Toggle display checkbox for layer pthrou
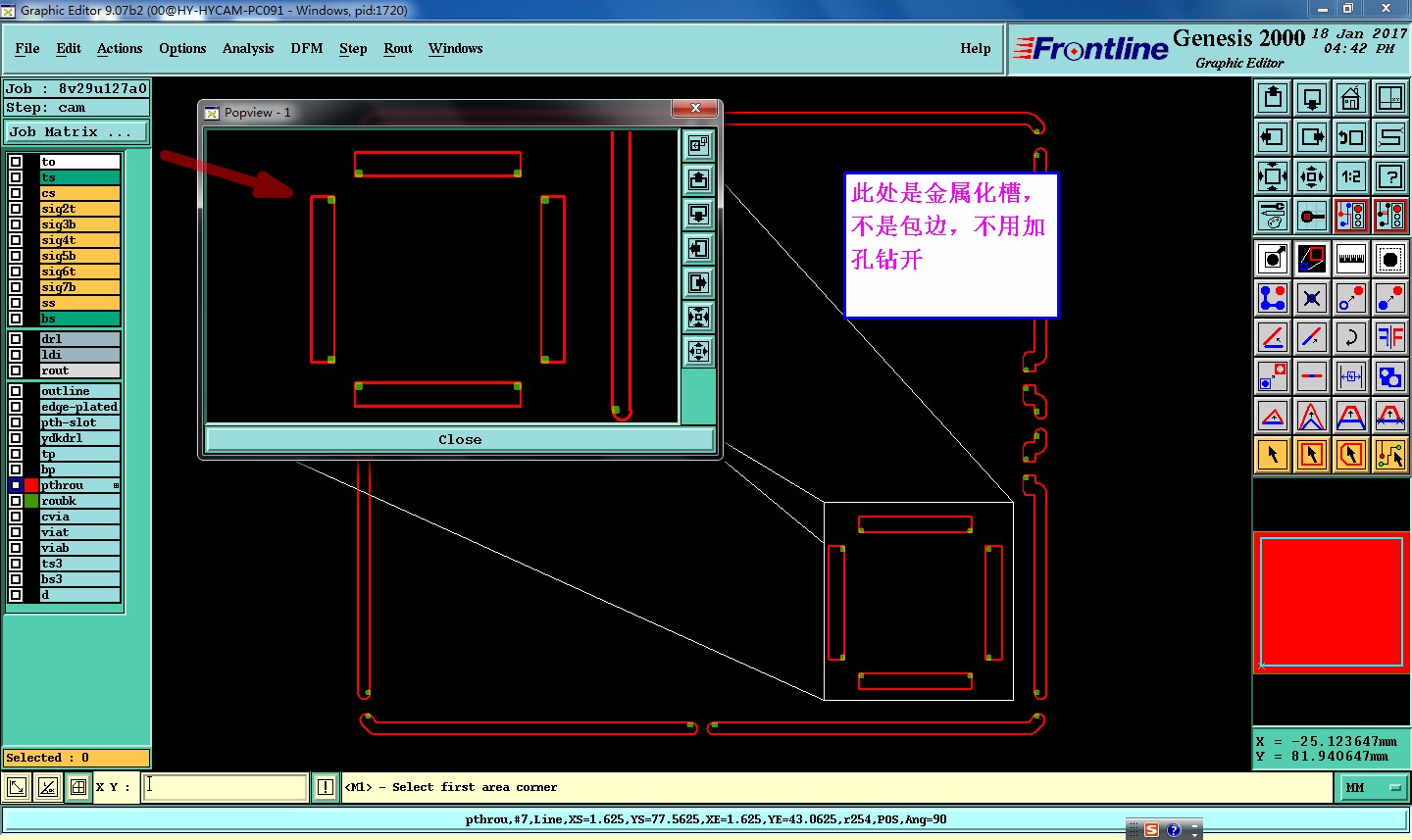The height and width of the screenshot is (840, 1412). pos(16,485)
